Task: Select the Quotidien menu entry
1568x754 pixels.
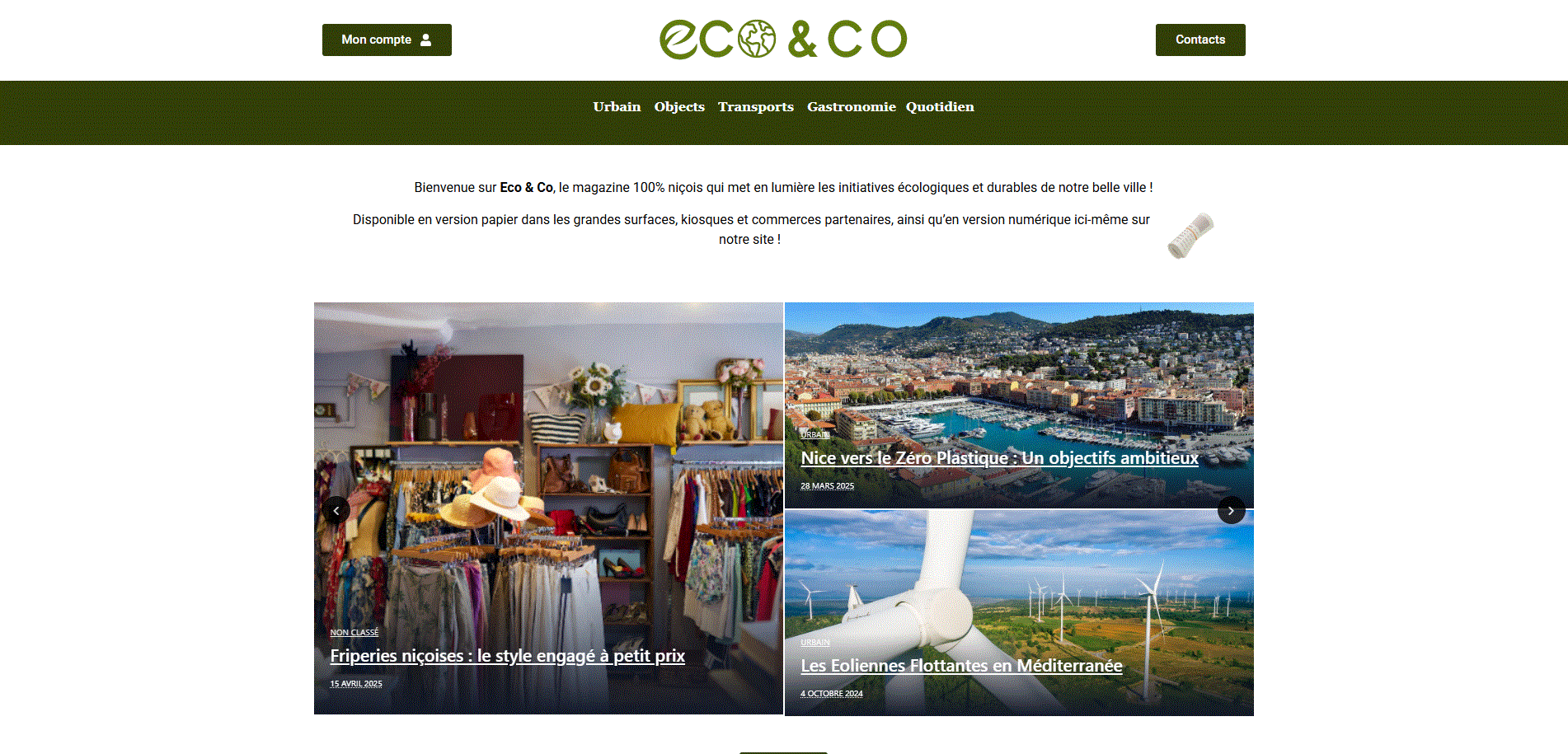Action: coord(940,106)
